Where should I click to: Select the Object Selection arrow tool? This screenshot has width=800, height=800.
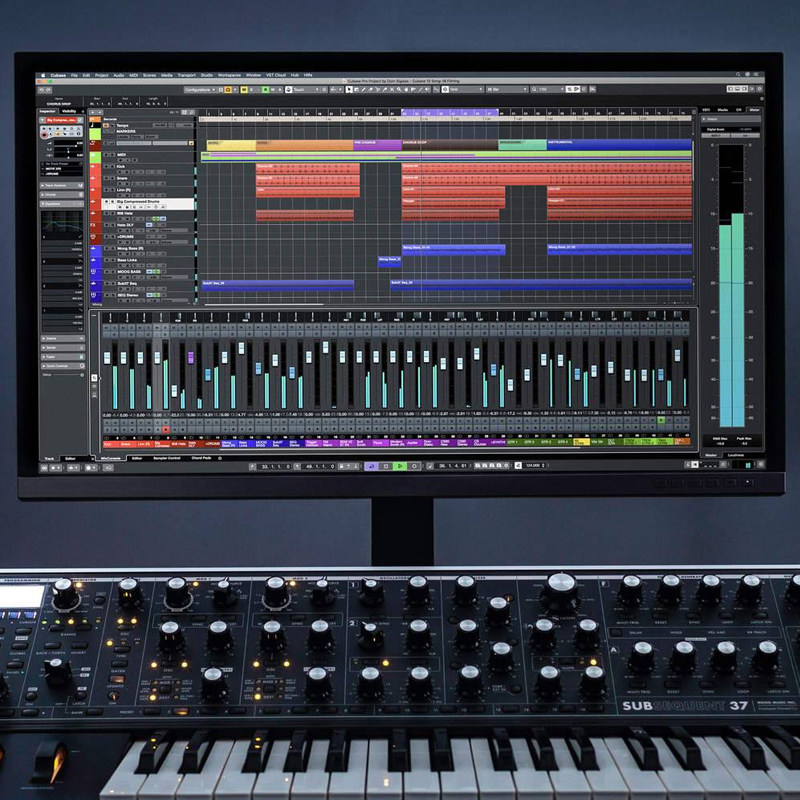pos(349,89)
